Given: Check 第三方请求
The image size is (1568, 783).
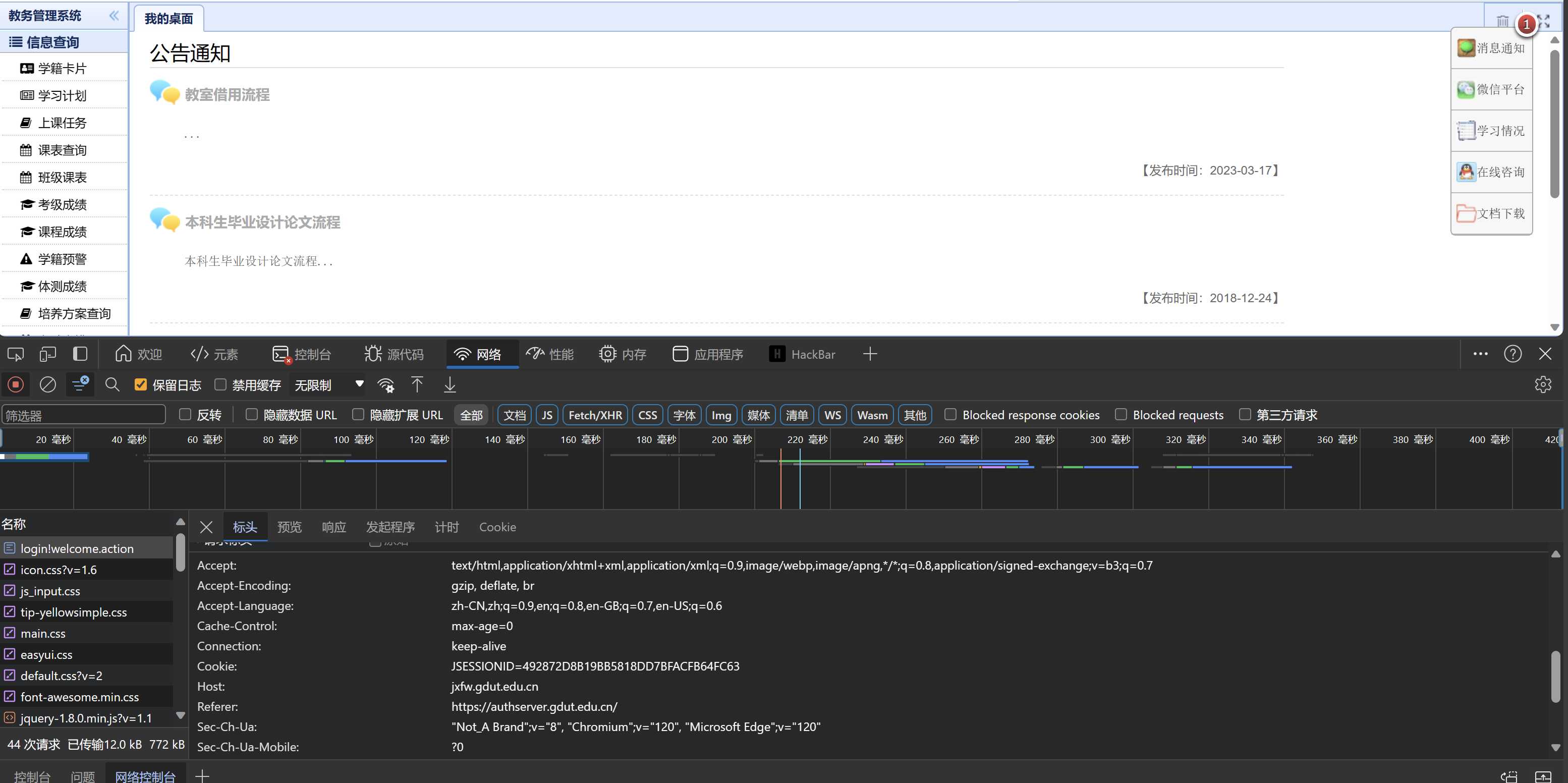Looking at the screenshot, I should [1245, 415].
